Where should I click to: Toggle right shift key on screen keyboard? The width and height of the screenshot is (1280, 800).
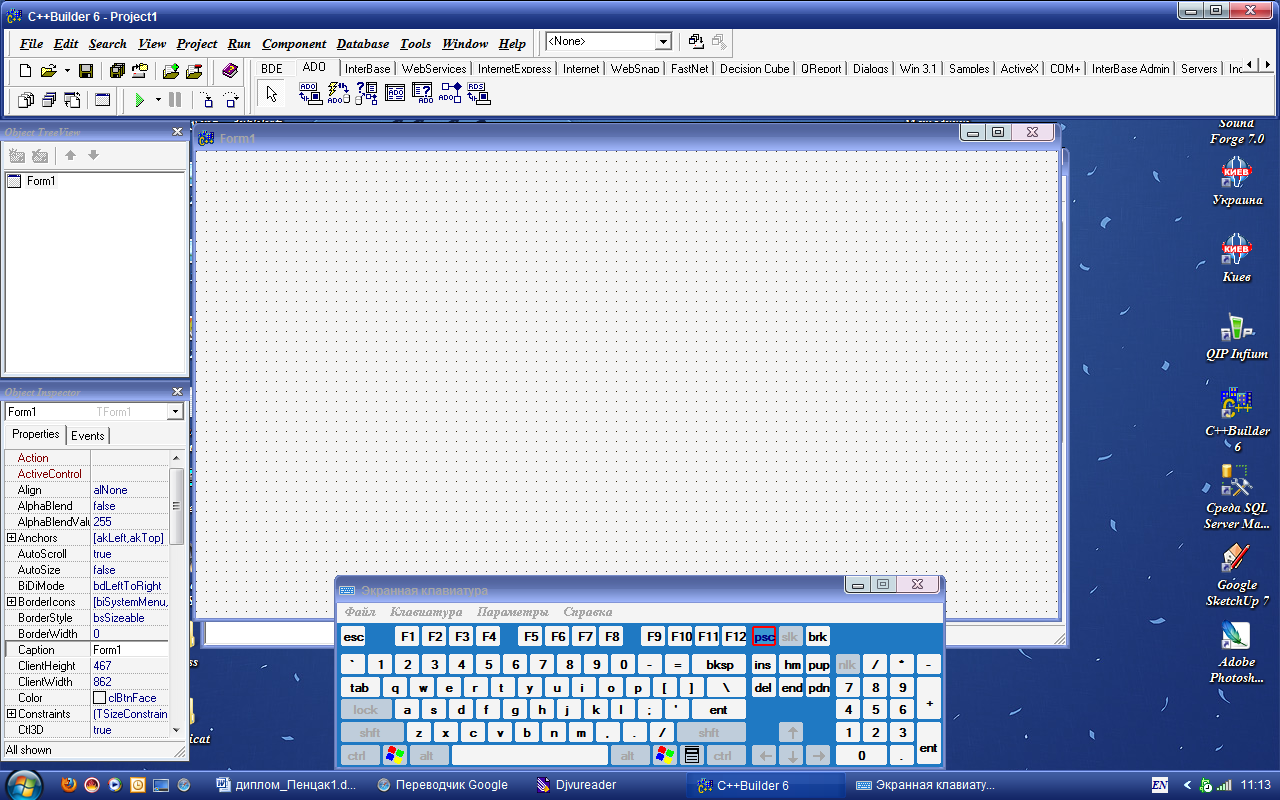coord(710,733)
